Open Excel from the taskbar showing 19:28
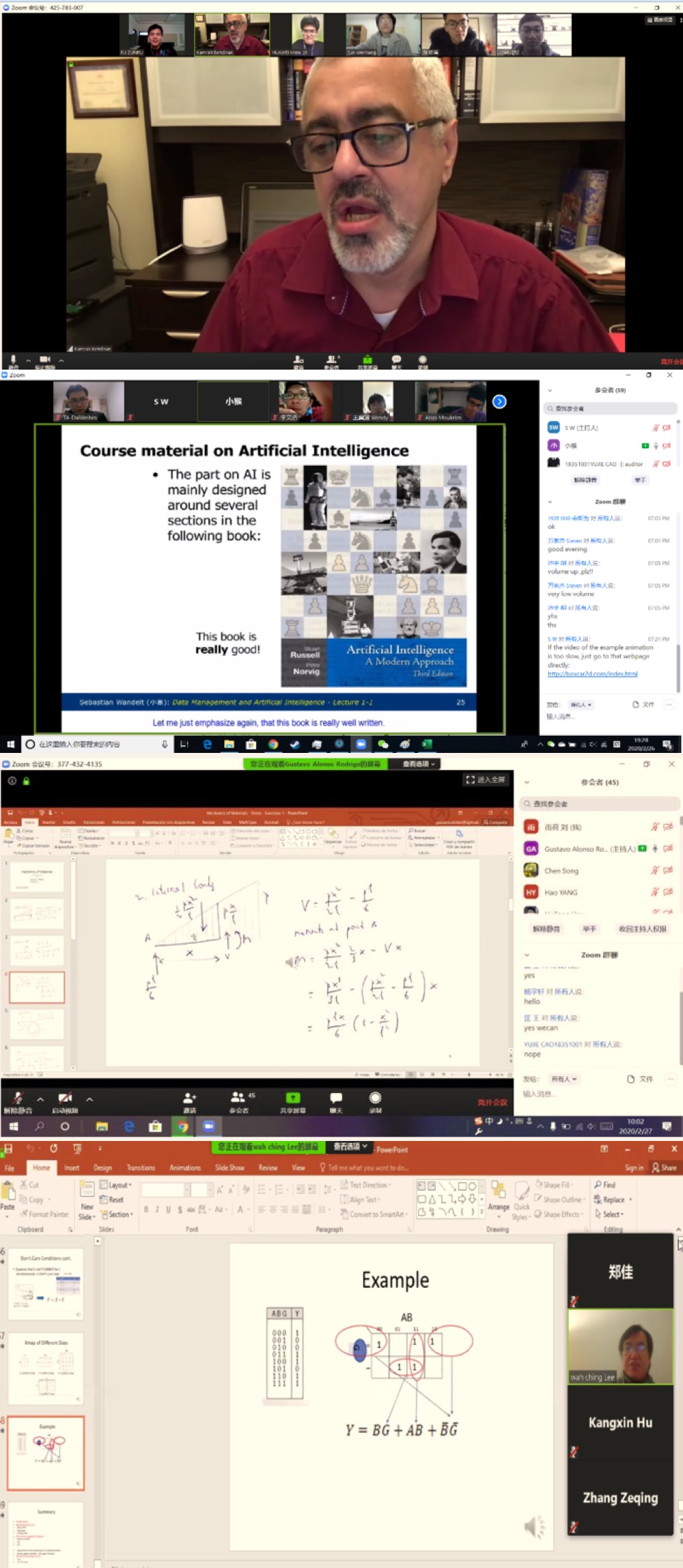This screenshot has width=683, height=1568. tap(427, 744)
